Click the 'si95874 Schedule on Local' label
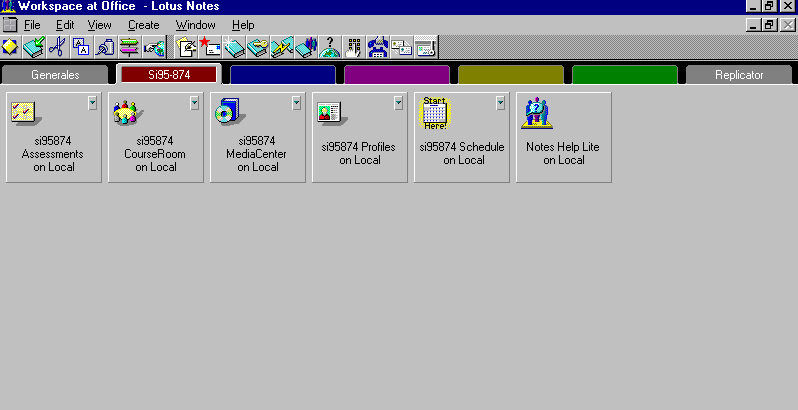Viewport: 798px width, 410px height. click(x=462, y=153)
